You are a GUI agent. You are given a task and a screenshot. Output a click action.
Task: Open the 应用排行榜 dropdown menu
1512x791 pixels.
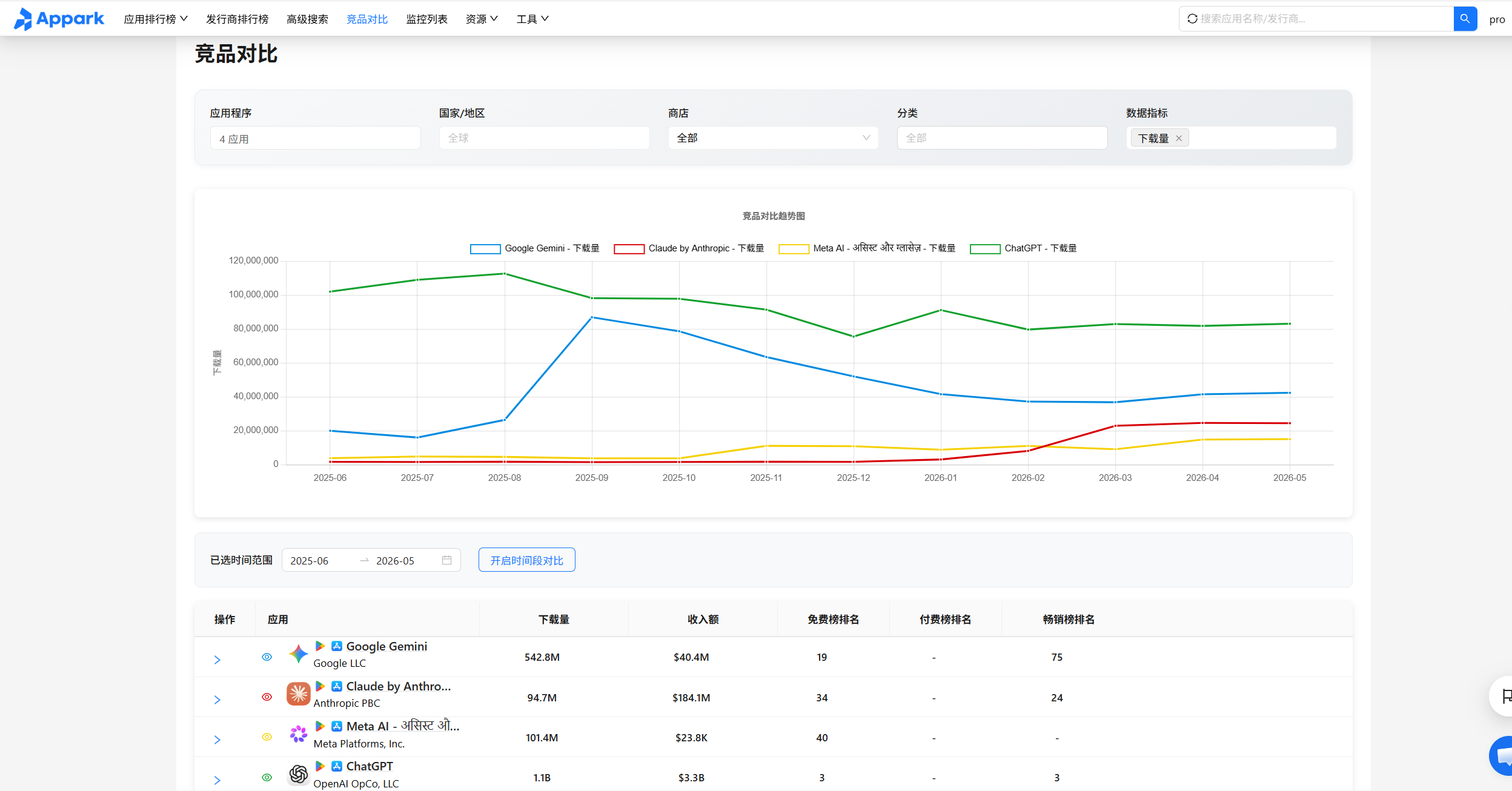(156, 19)
